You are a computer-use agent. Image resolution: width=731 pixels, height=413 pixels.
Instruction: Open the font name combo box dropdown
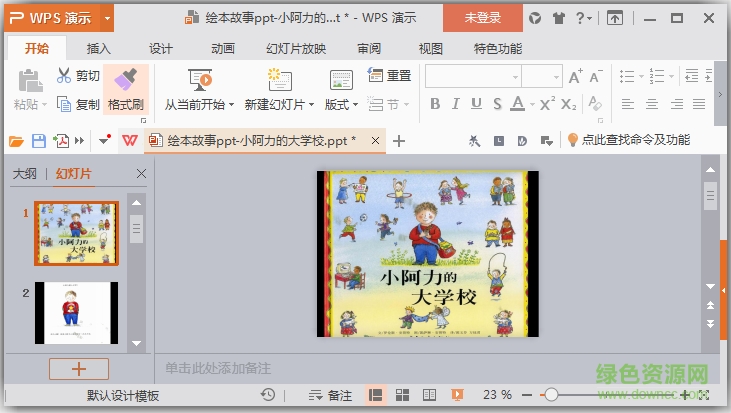(x=515, y=77)
